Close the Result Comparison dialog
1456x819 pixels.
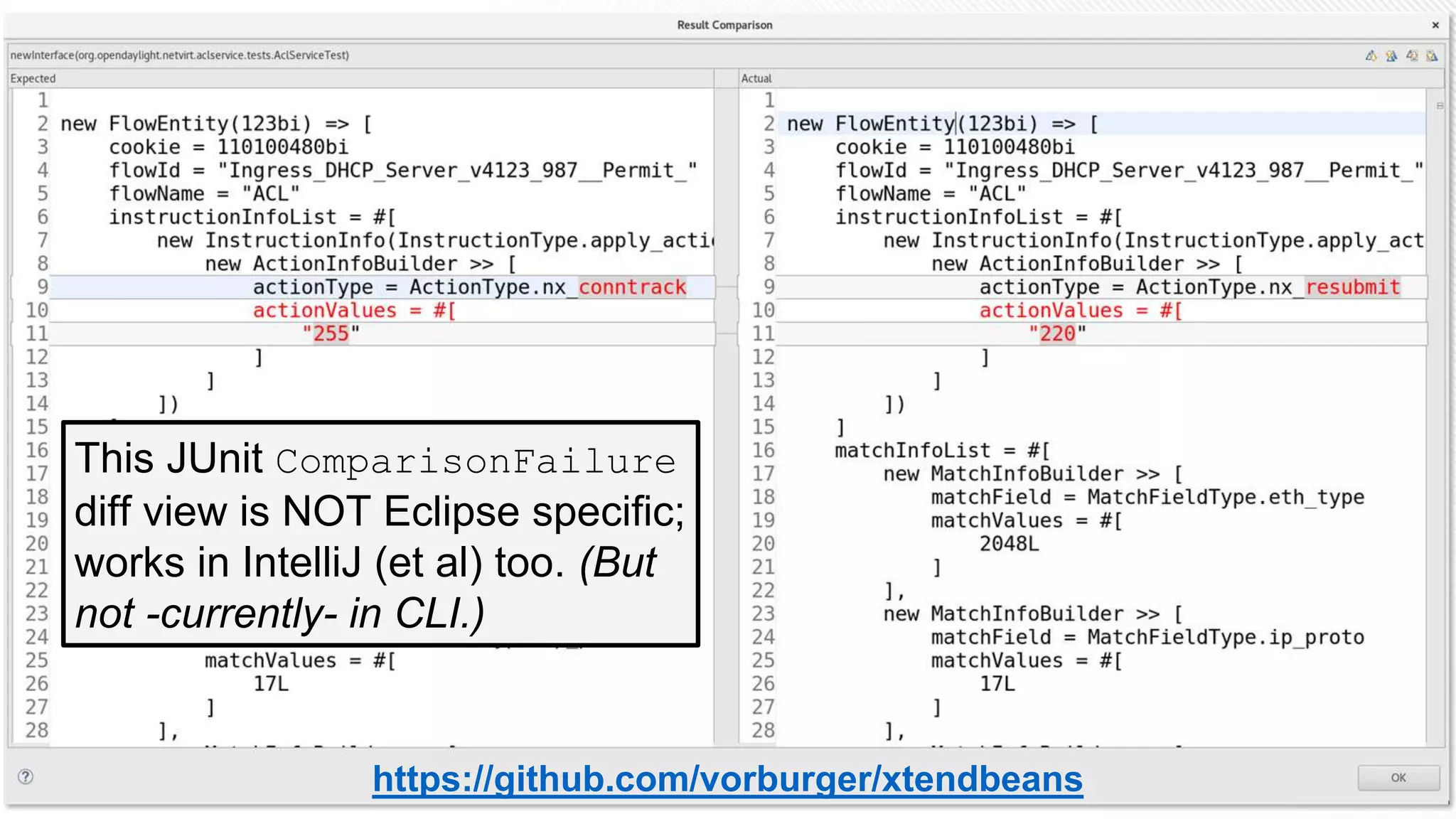pos(1435,25)
